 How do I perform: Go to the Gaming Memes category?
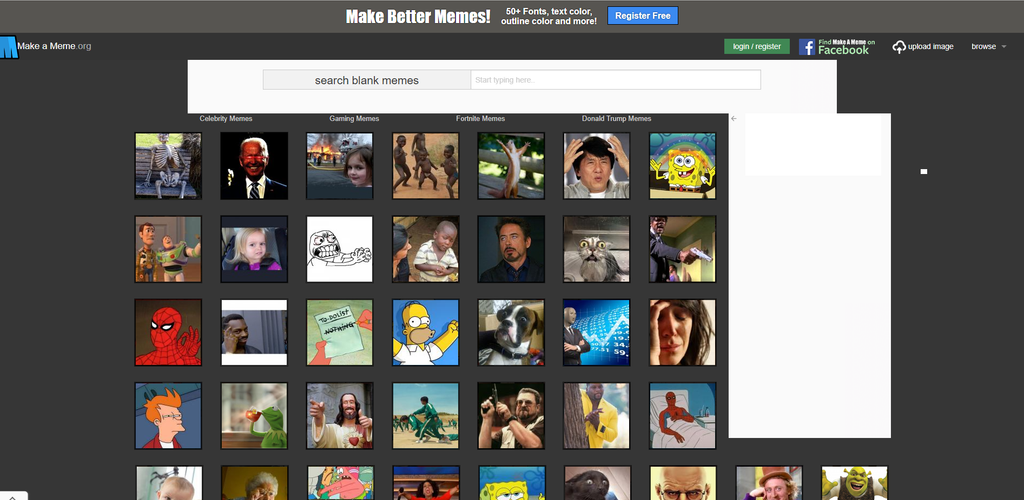354,119
